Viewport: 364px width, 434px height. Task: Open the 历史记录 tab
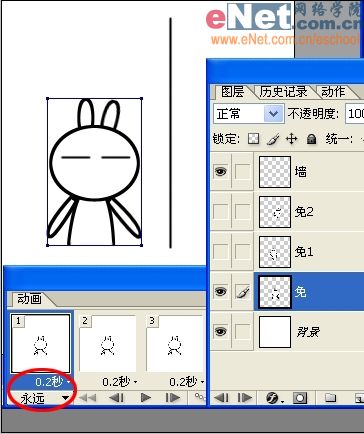(x=283, y=92)
